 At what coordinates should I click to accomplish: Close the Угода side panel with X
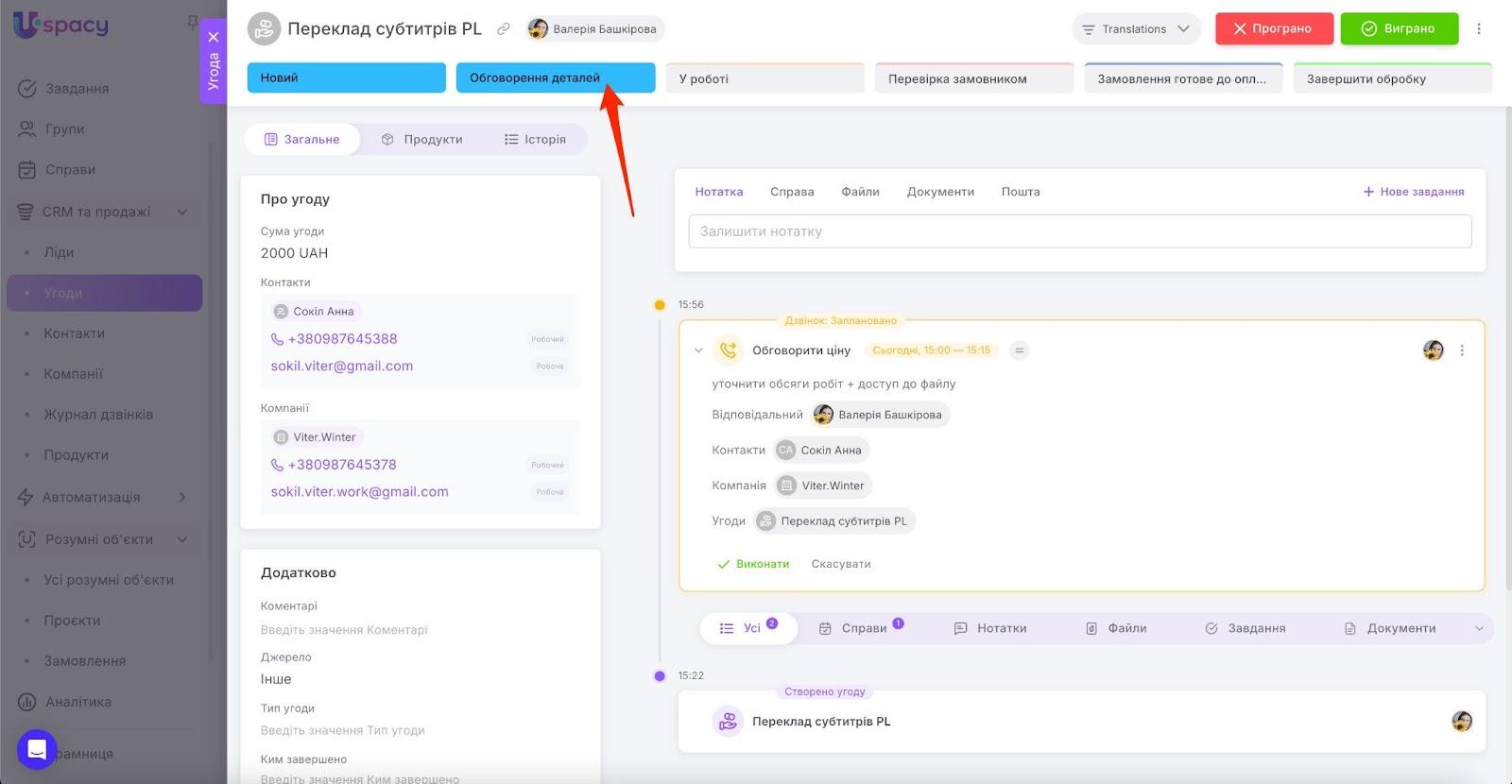coord(214,37)
